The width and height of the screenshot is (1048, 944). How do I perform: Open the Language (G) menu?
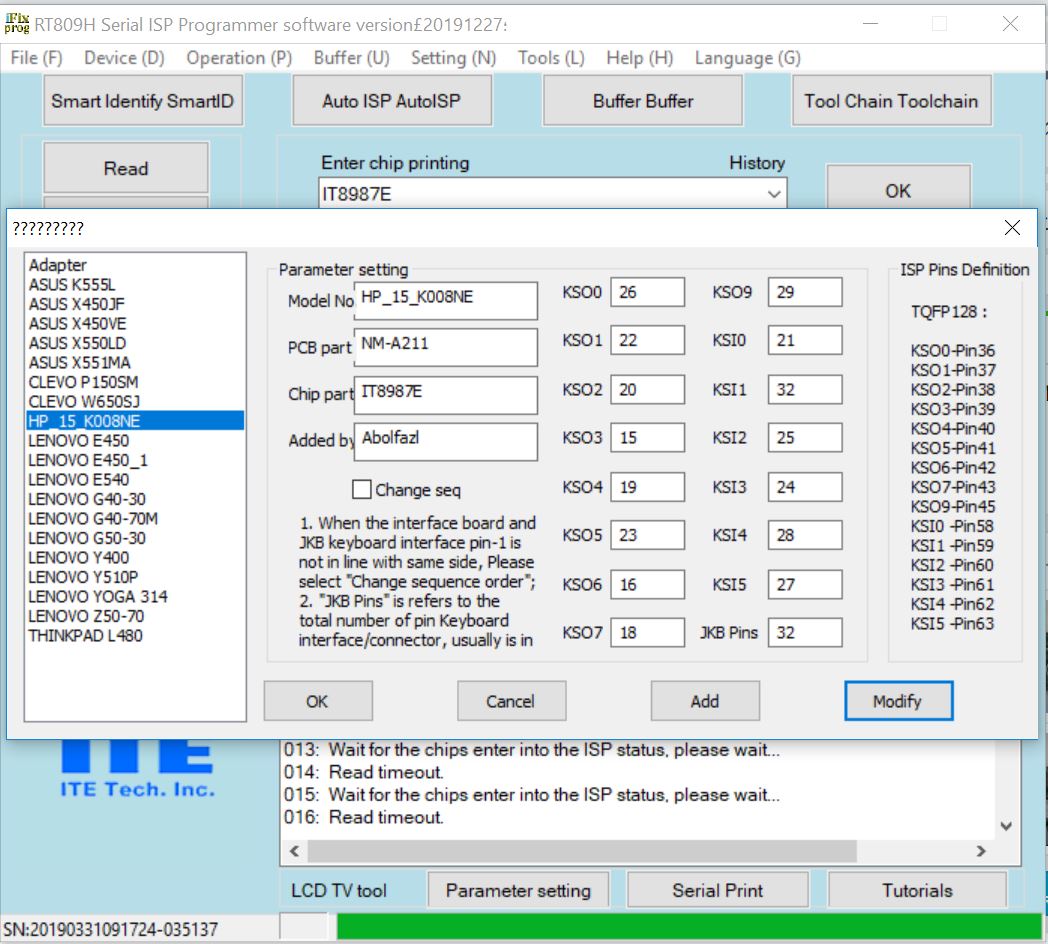[747, 58]
